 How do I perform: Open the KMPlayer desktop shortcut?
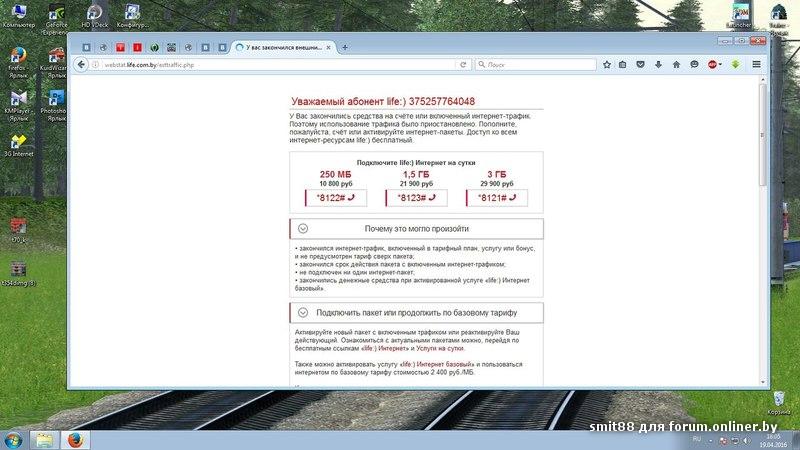coord(18,106)
